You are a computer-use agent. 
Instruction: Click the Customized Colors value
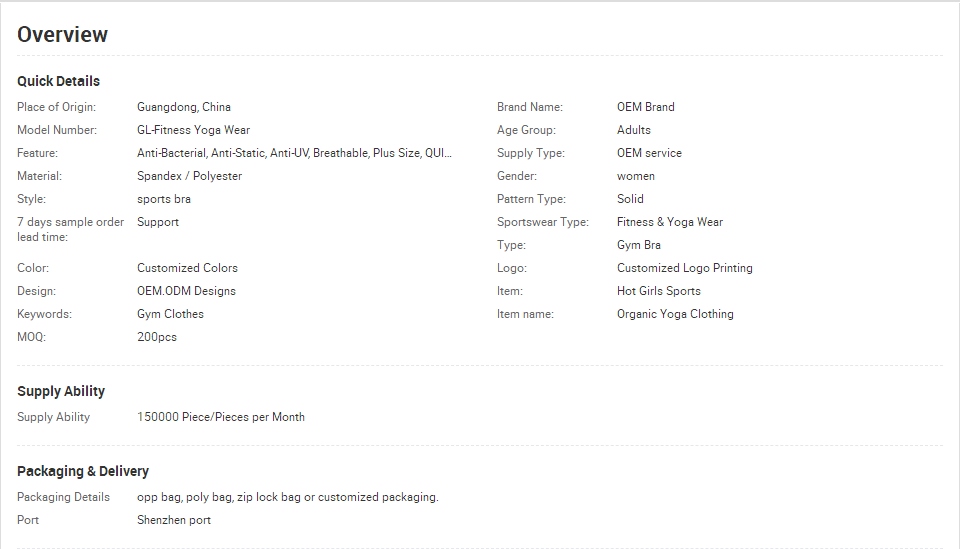[187, 268]
